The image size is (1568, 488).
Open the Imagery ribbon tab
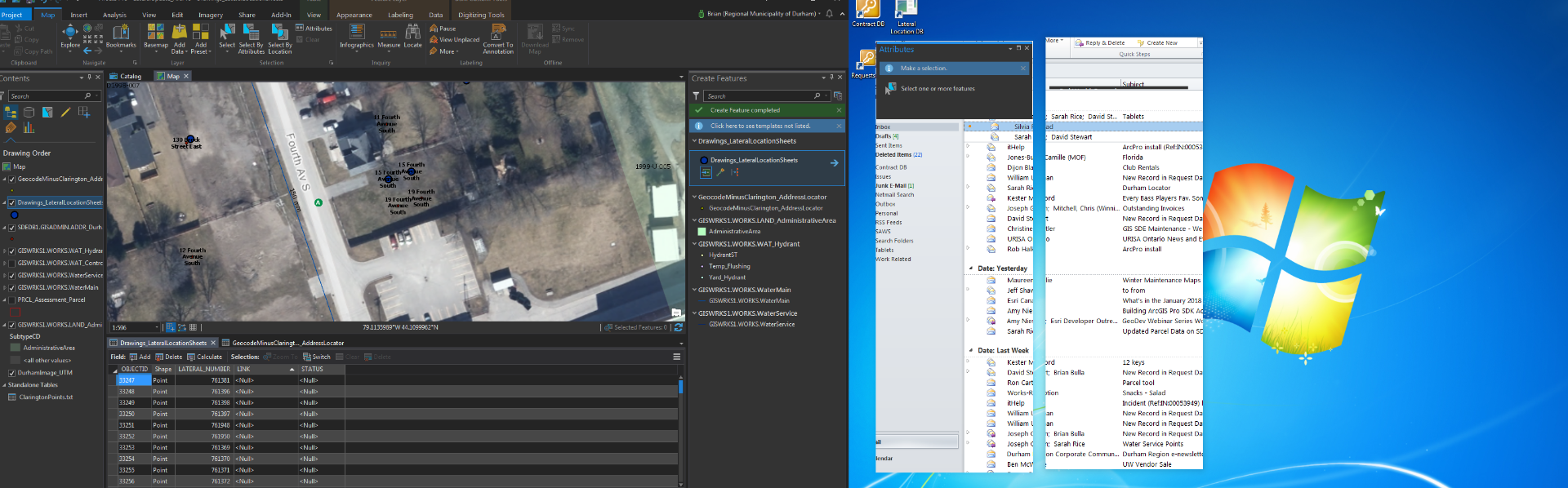point(211,15)
